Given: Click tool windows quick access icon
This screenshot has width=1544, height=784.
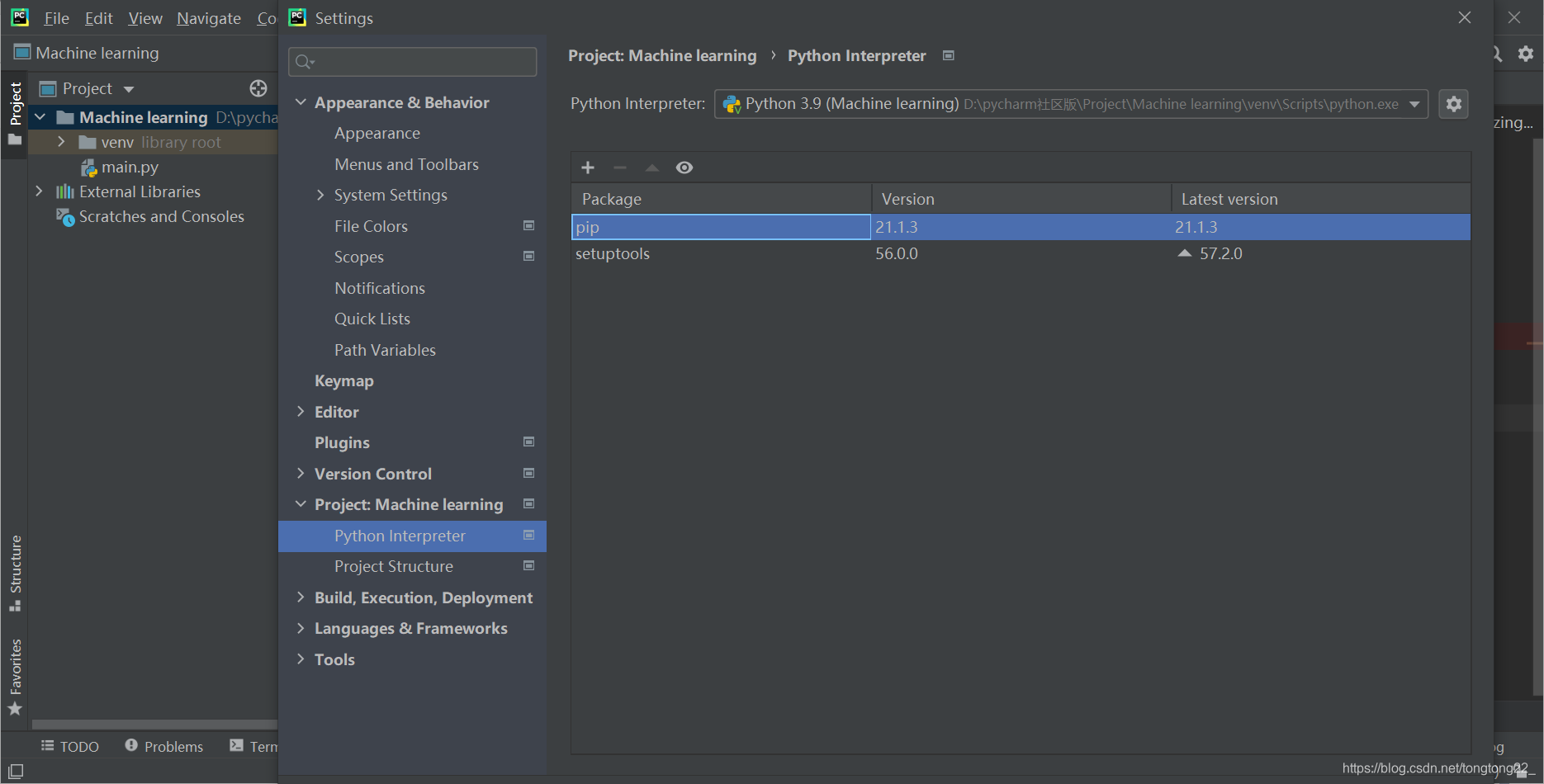Looking at the screenshot, I should [x=16, y=772].
